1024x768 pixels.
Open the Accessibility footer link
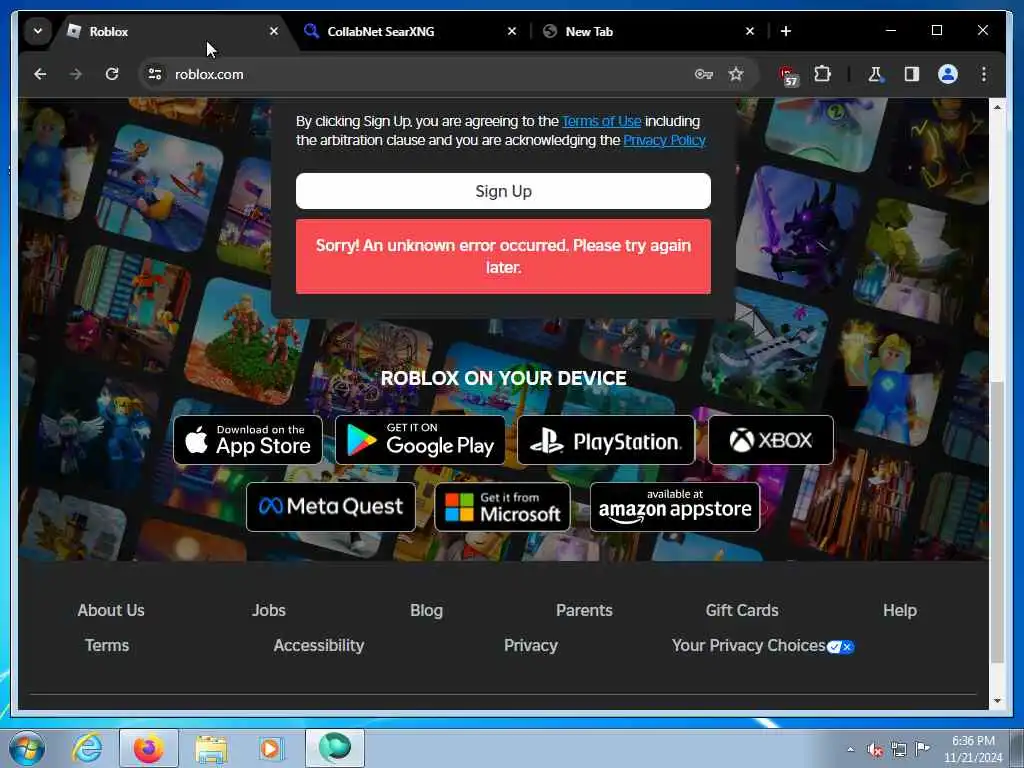[319, 646]
